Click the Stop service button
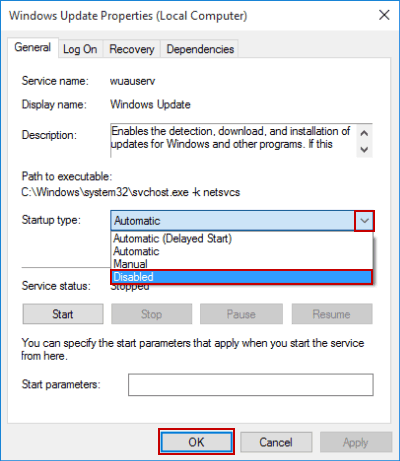This screenshot has width=400, height=461. (x=152, y=314)
